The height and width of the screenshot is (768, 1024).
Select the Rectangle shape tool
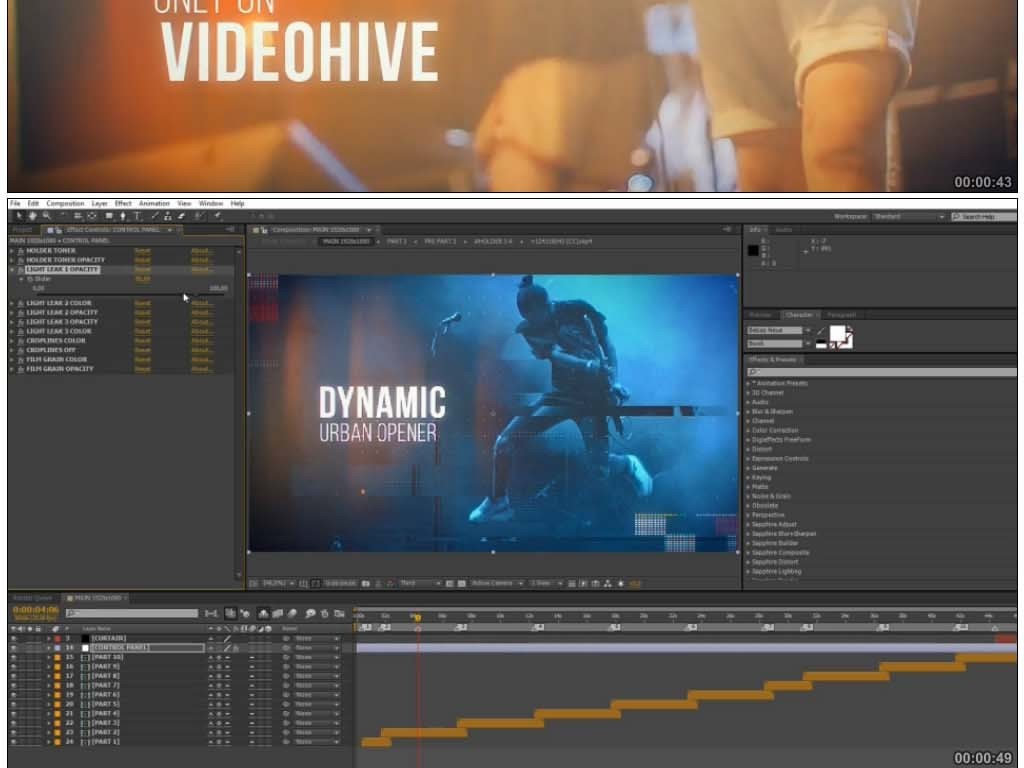(x=109, y=216)
